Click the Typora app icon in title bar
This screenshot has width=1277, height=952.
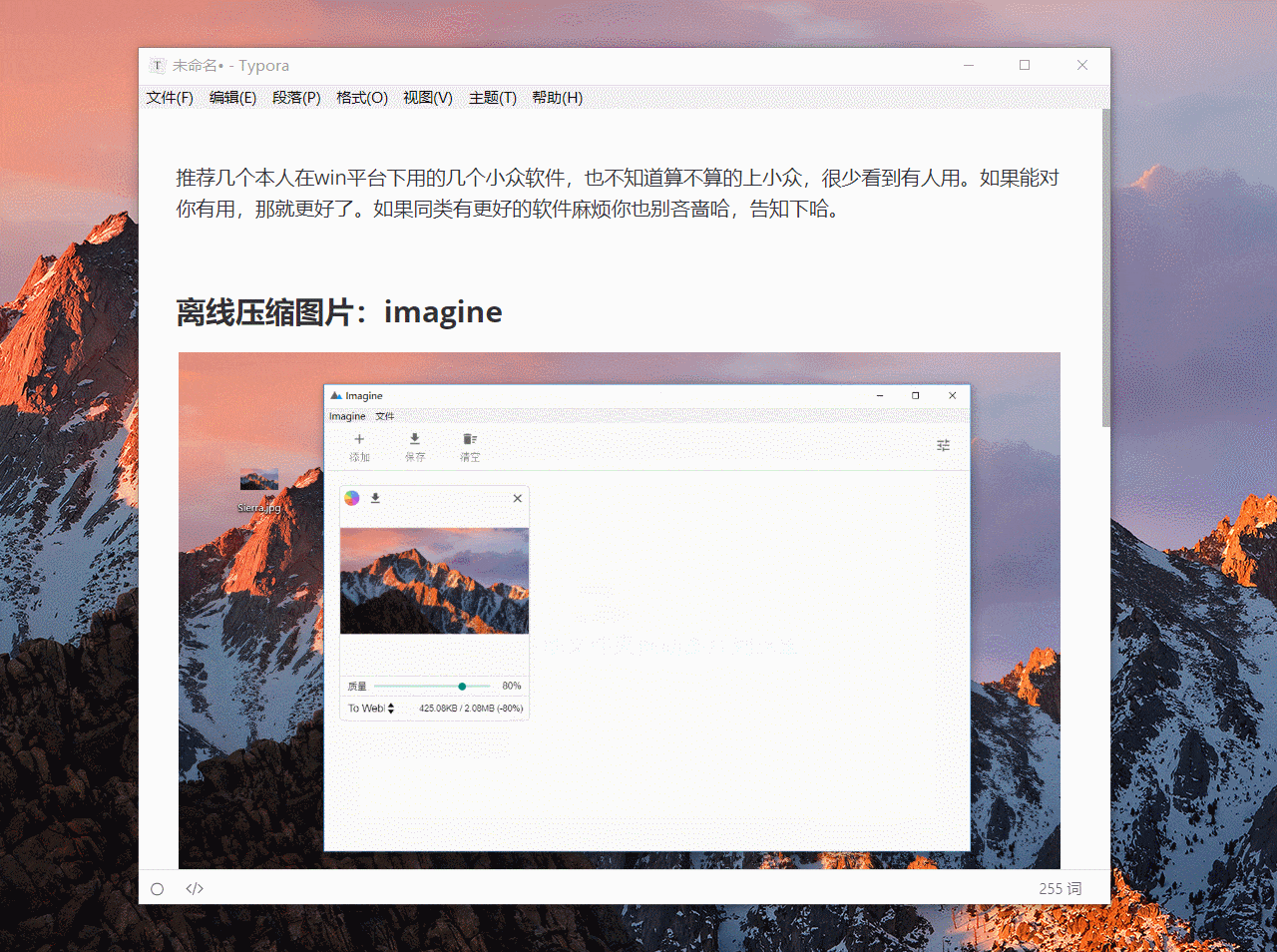(157, 66)
